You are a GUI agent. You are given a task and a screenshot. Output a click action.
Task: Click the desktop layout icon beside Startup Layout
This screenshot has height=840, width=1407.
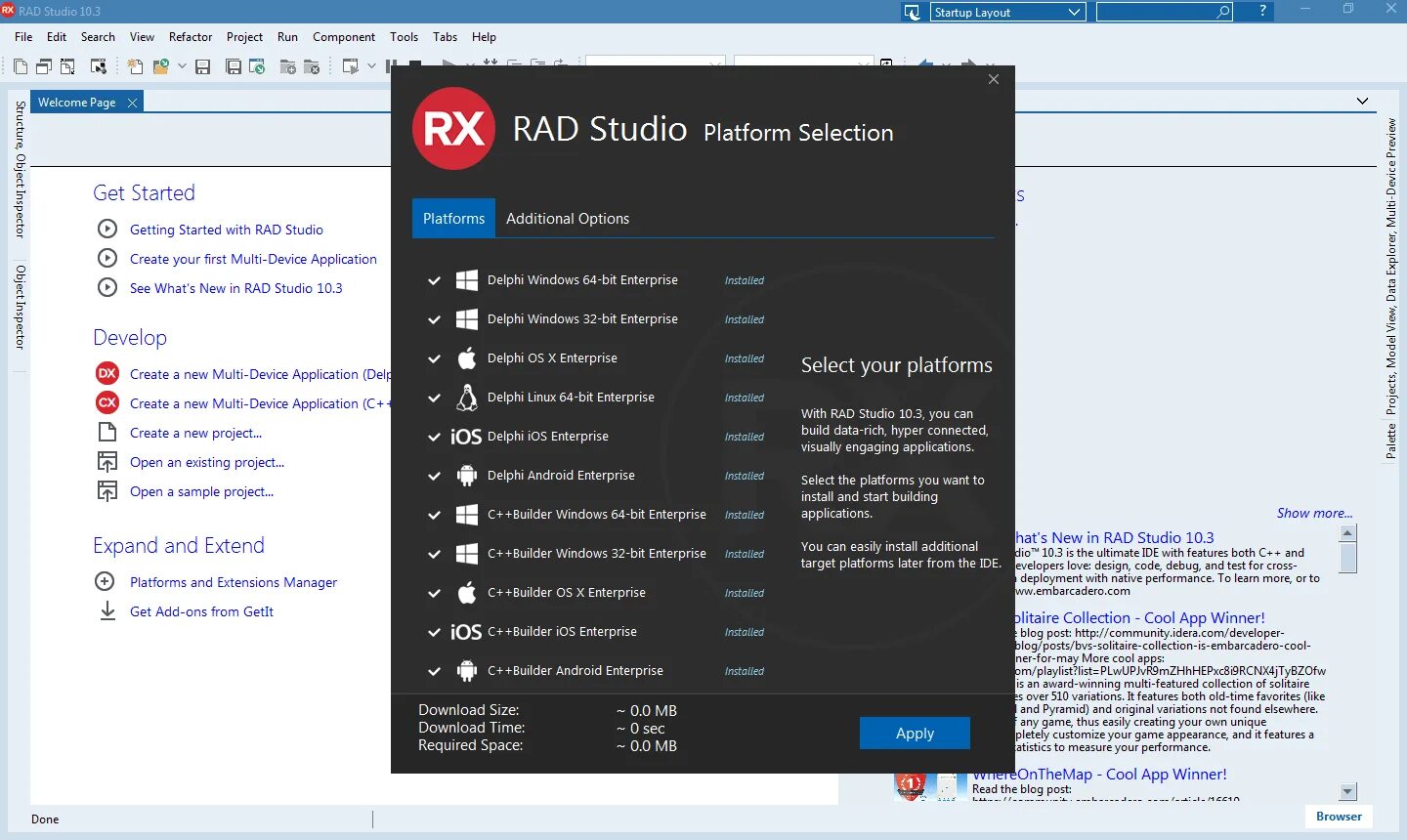point(913,12)
